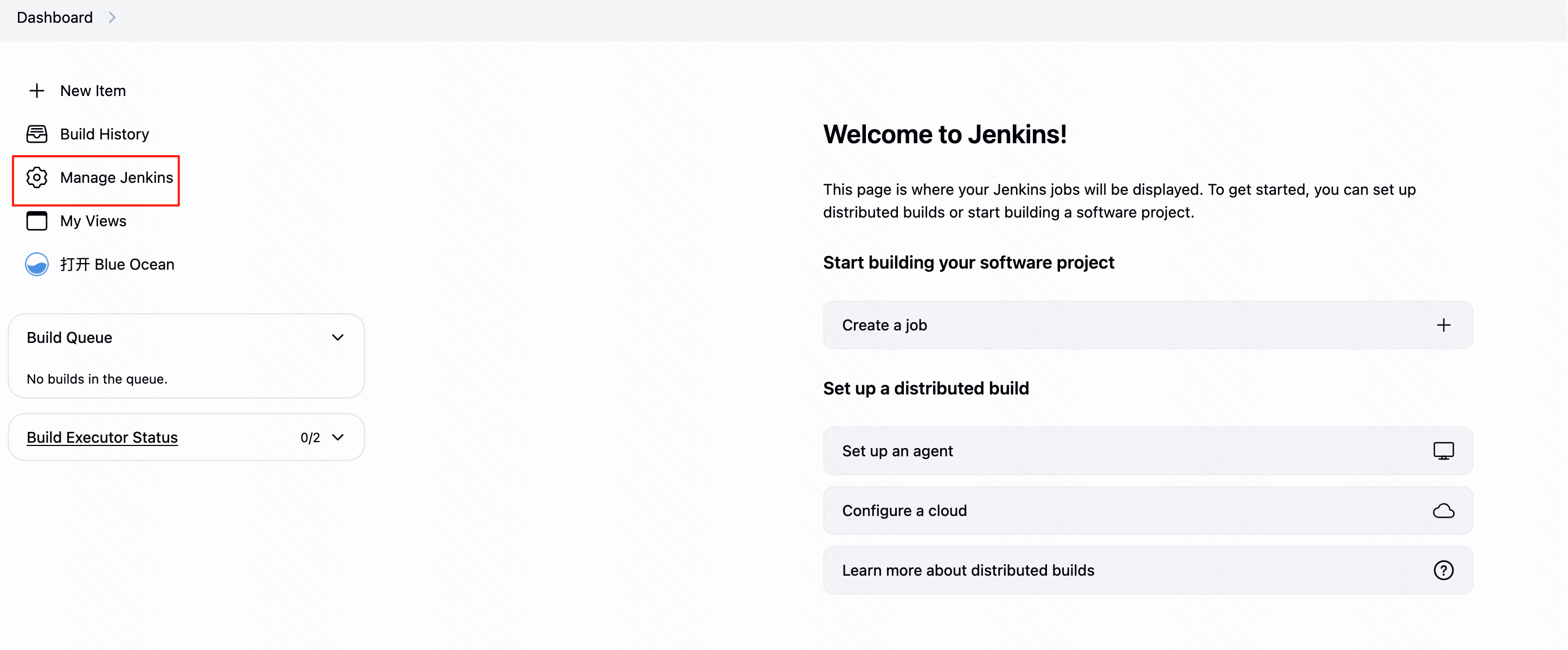1568x650 pixels.
Task: Open the New Item menu entry
Action: [x=93, y=91]
